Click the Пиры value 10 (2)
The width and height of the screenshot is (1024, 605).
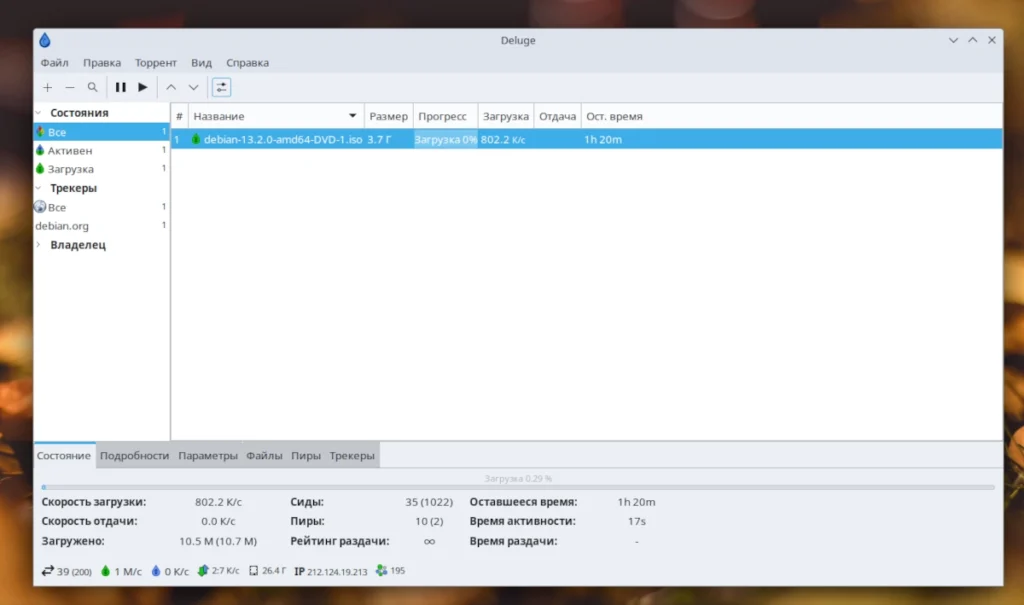point(429,521)
